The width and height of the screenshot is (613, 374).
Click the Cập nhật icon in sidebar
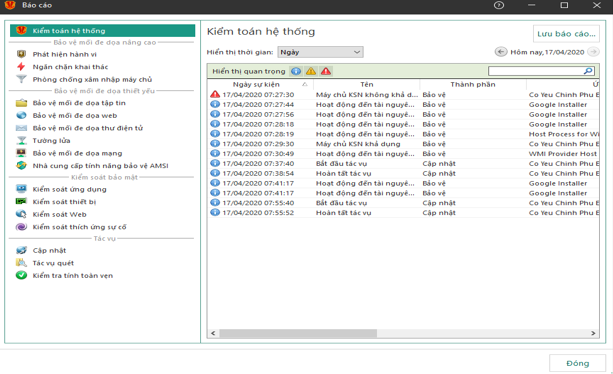click(21, 250)
